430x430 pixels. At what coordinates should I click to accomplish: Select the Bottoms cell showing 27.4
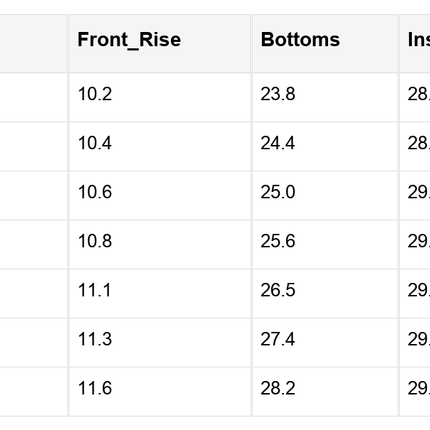tap(325, 343)
